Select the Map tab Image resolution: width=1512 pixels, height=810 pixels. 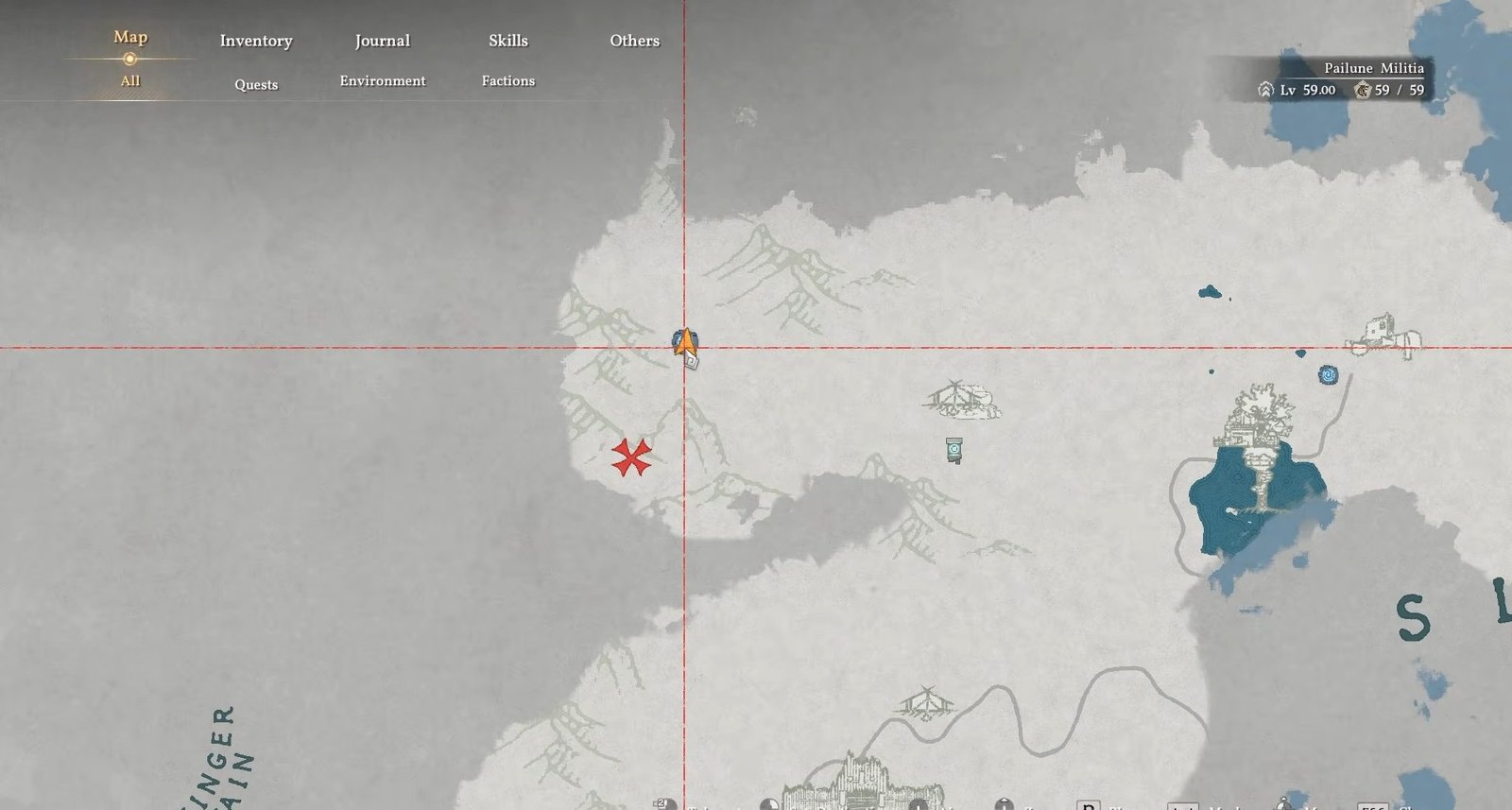pyautogui.click(x=130, y=37)
